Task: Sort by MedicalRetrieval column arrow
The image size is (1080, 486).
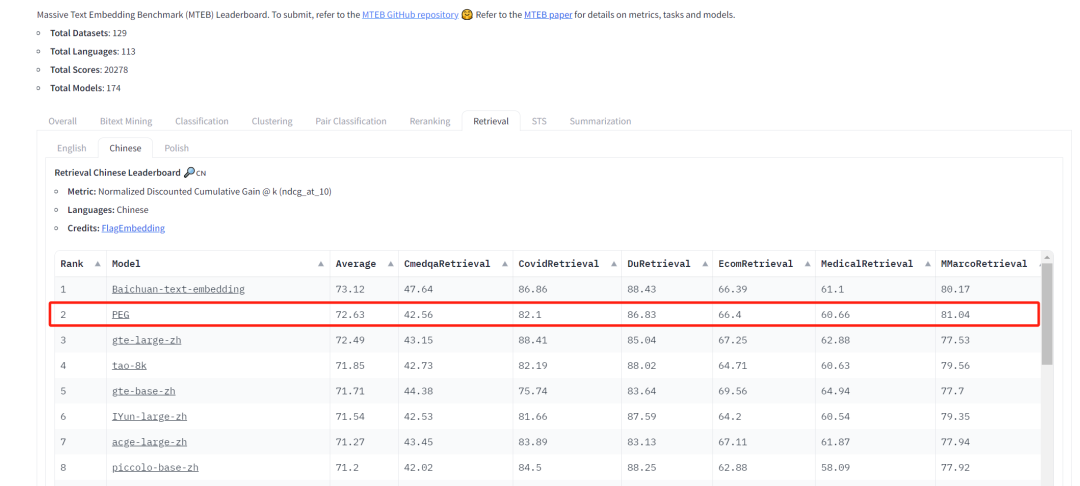Action: (x=926, y=264)
